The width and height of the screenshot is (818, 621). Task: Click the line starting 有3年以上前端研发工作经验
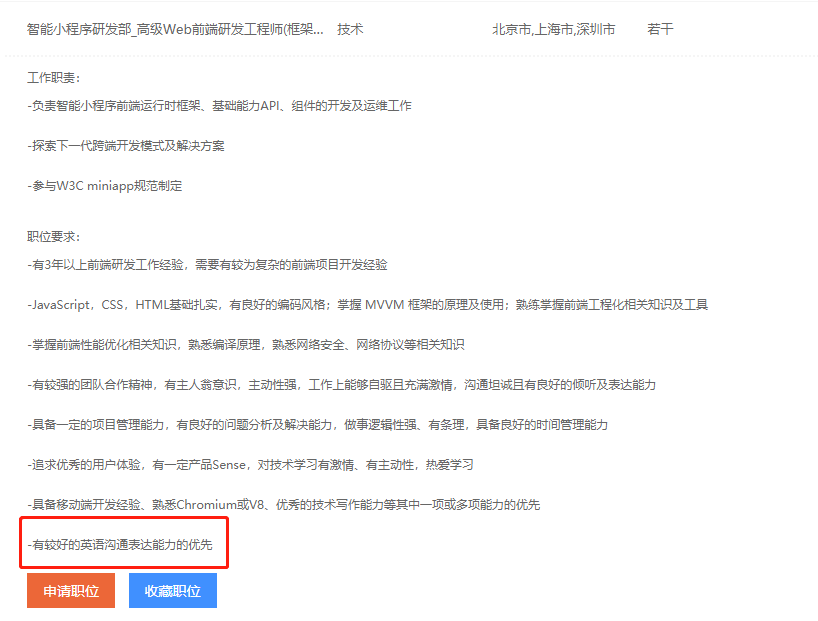[x=207, y=265]
